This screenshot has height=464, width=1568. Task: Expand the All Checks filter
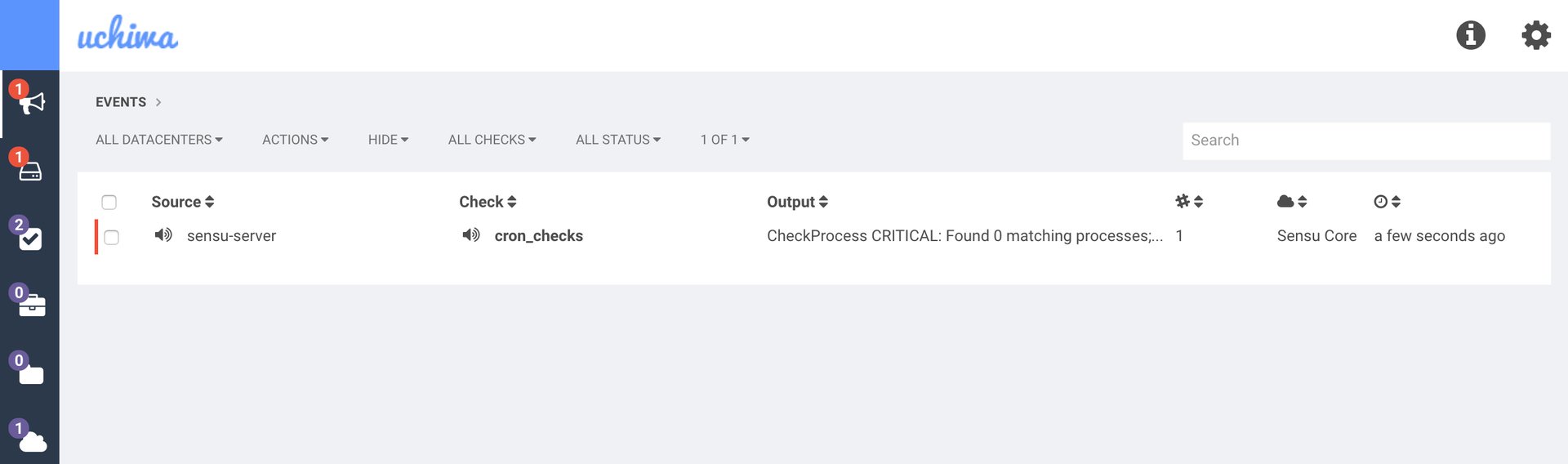[492, 140]
